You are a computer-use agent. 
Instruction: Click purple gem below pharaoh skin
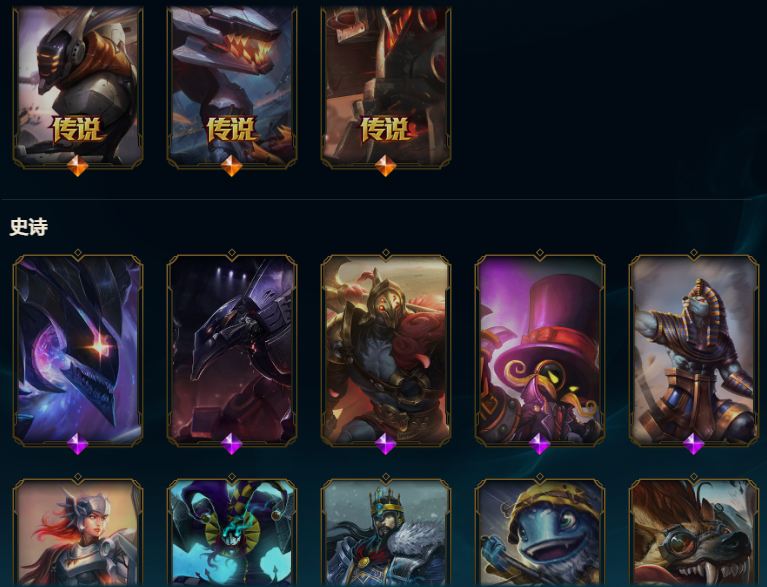point(694,444)
